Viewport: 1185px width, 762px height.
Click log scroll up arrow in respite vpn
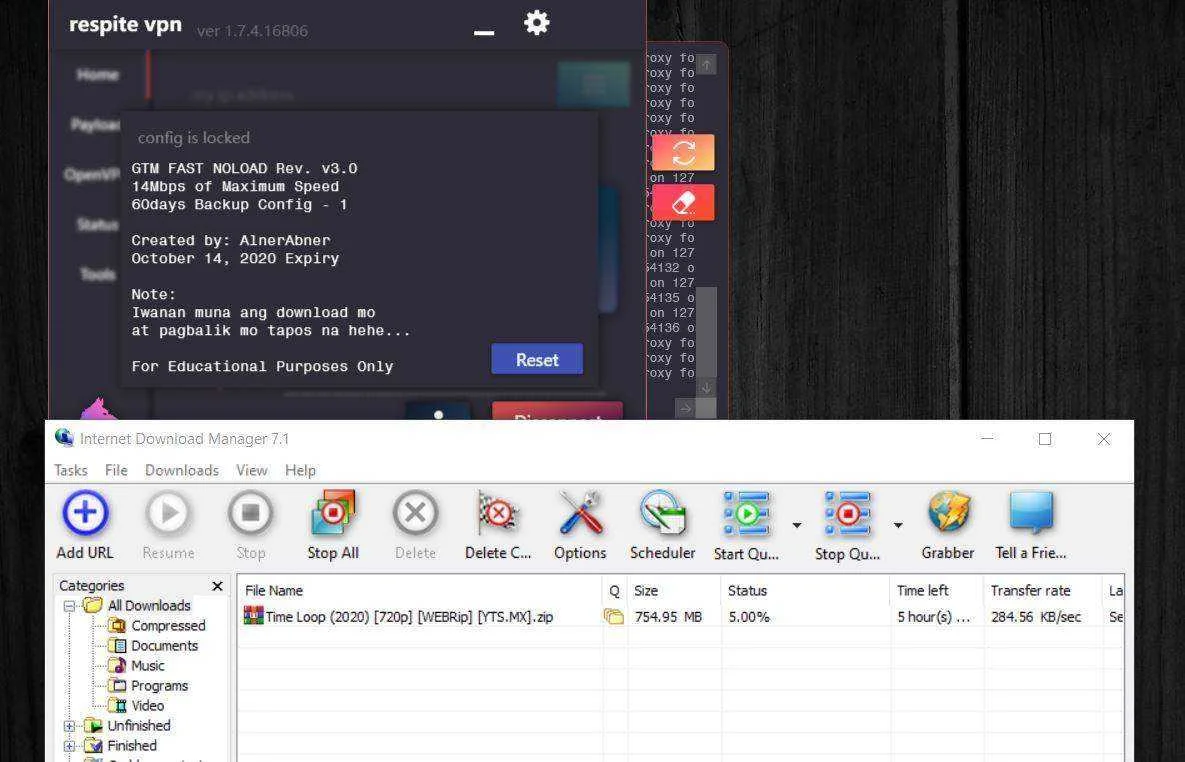click(706, 65)
